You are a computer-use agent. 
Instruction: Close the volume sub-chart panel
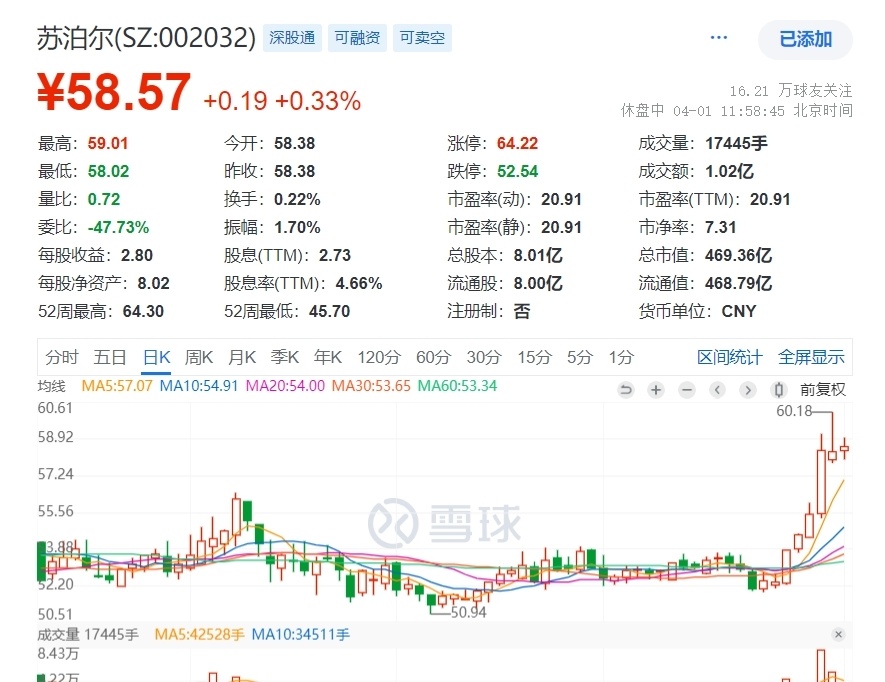coord(838,635)
